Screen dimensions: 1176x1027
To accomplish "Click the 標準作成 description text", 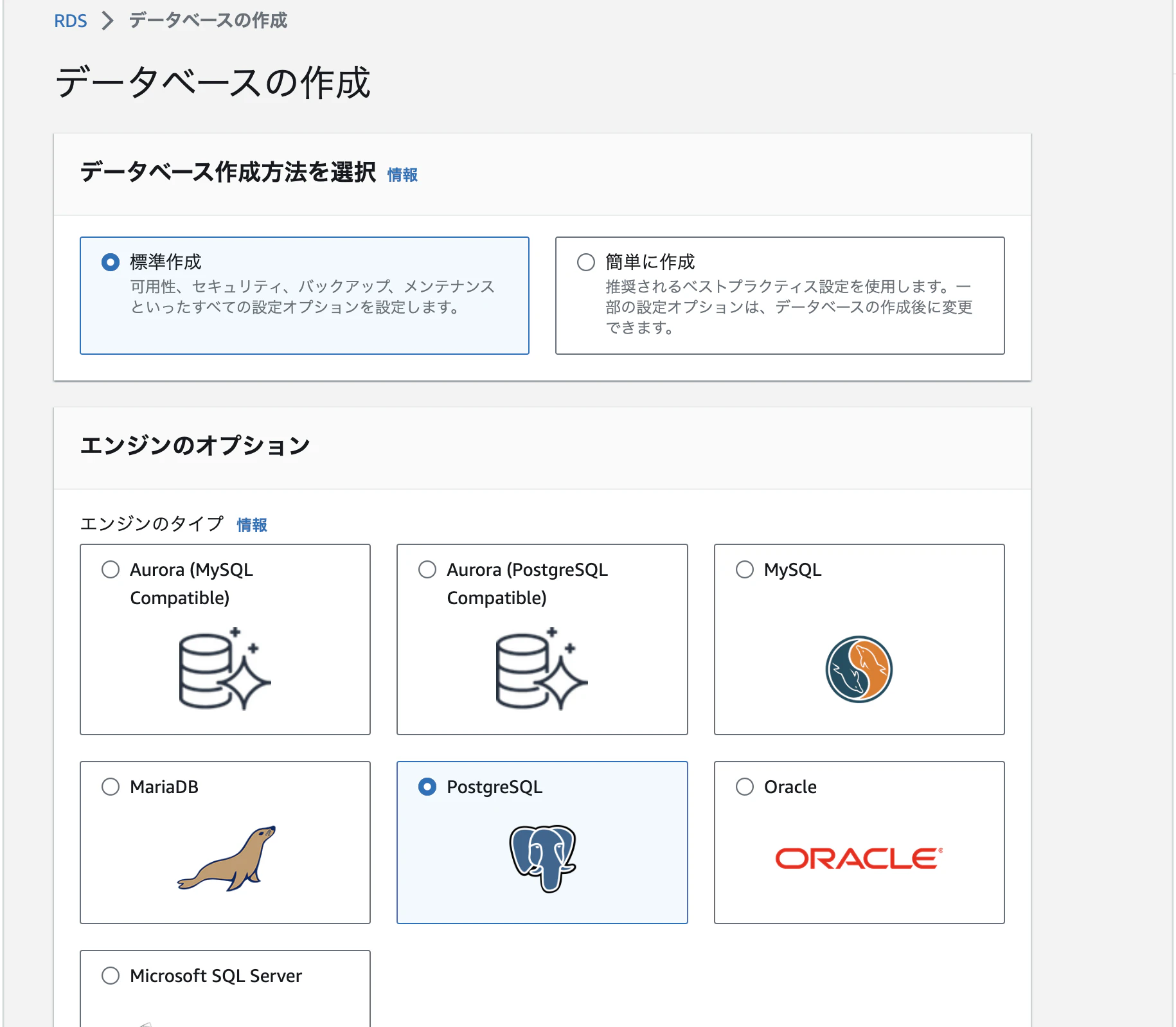I will coord(312,296).
